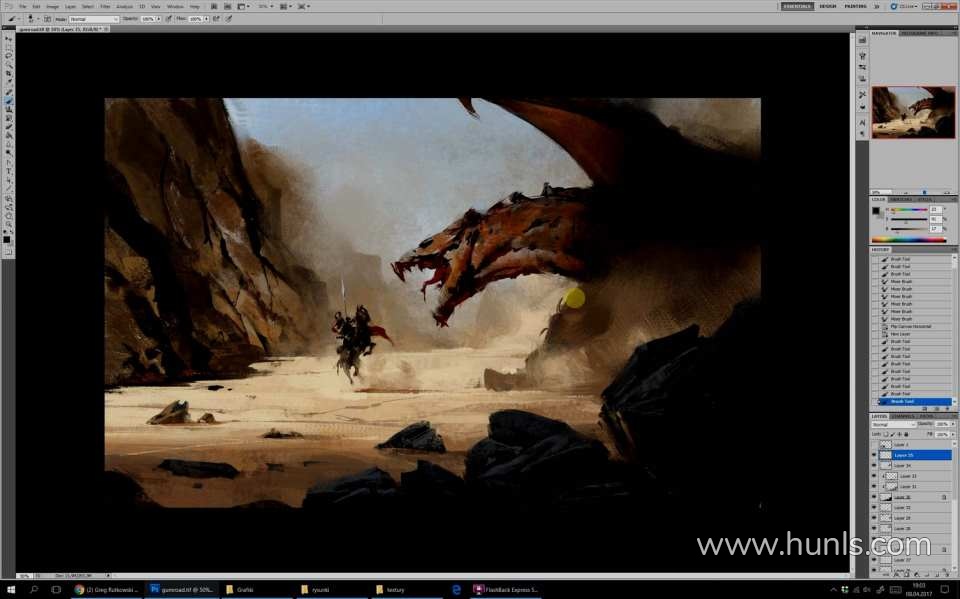Click the Essentials workspace button

click(797, 6)
